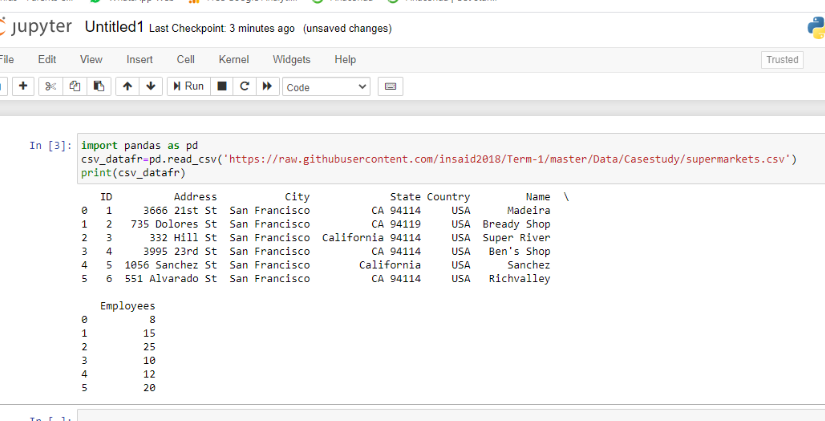Click the Address column header in output
Screen dimensions: 825x421
click(x=195, y=197)
